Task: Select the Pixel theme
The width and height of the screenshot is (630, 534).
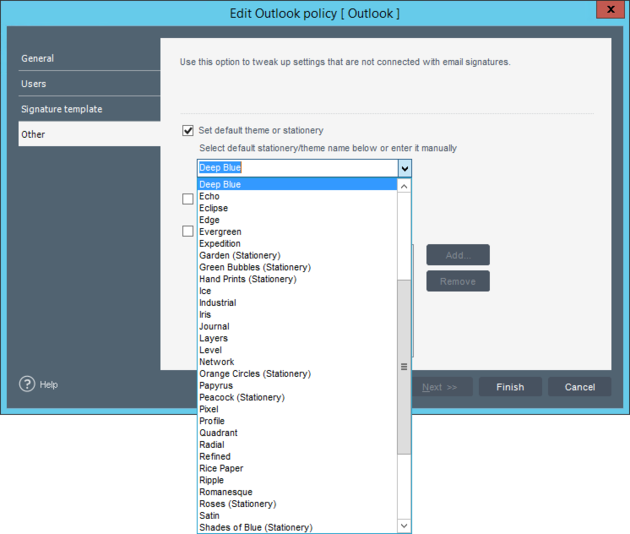Action: [297, 409]
